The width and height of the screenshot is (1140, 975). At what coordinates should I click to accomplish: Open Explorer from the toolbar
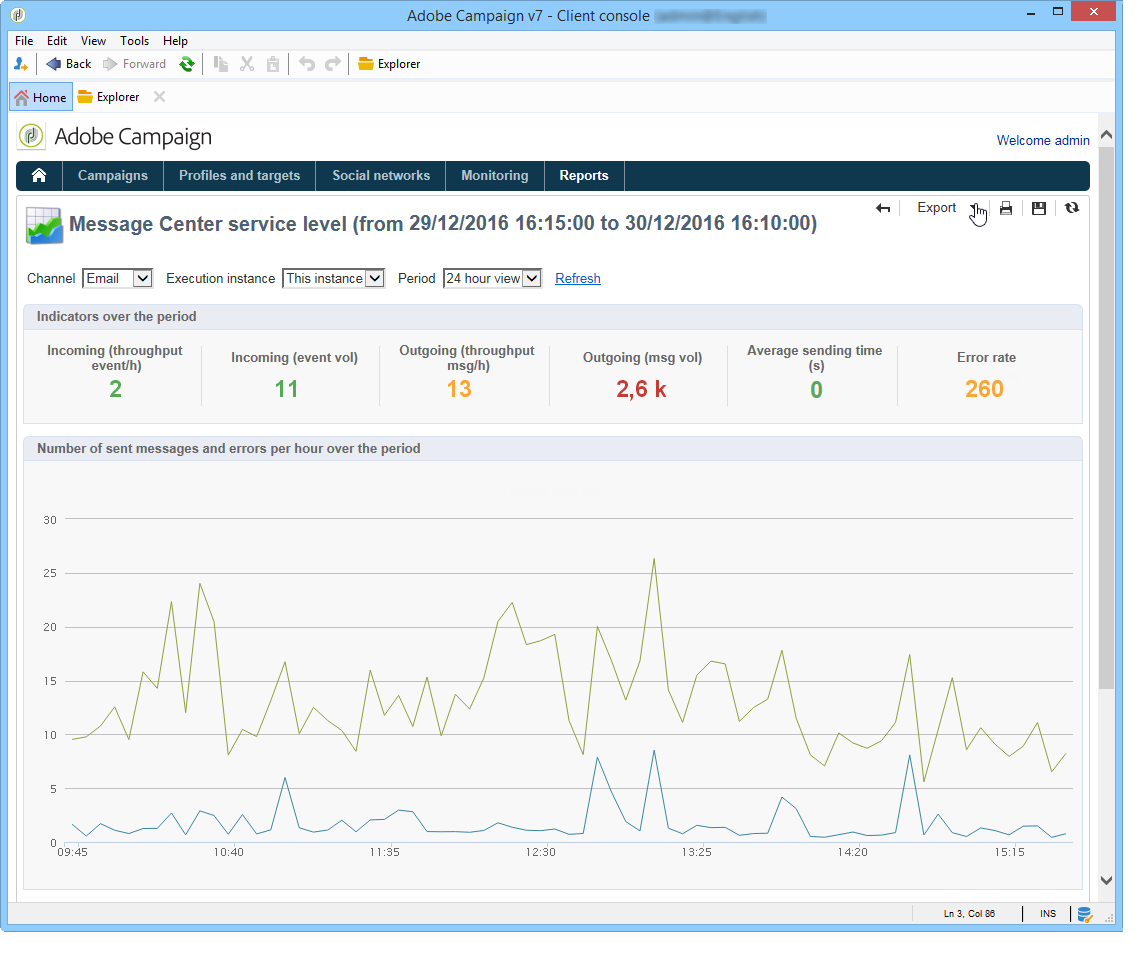tap(389, 64)
